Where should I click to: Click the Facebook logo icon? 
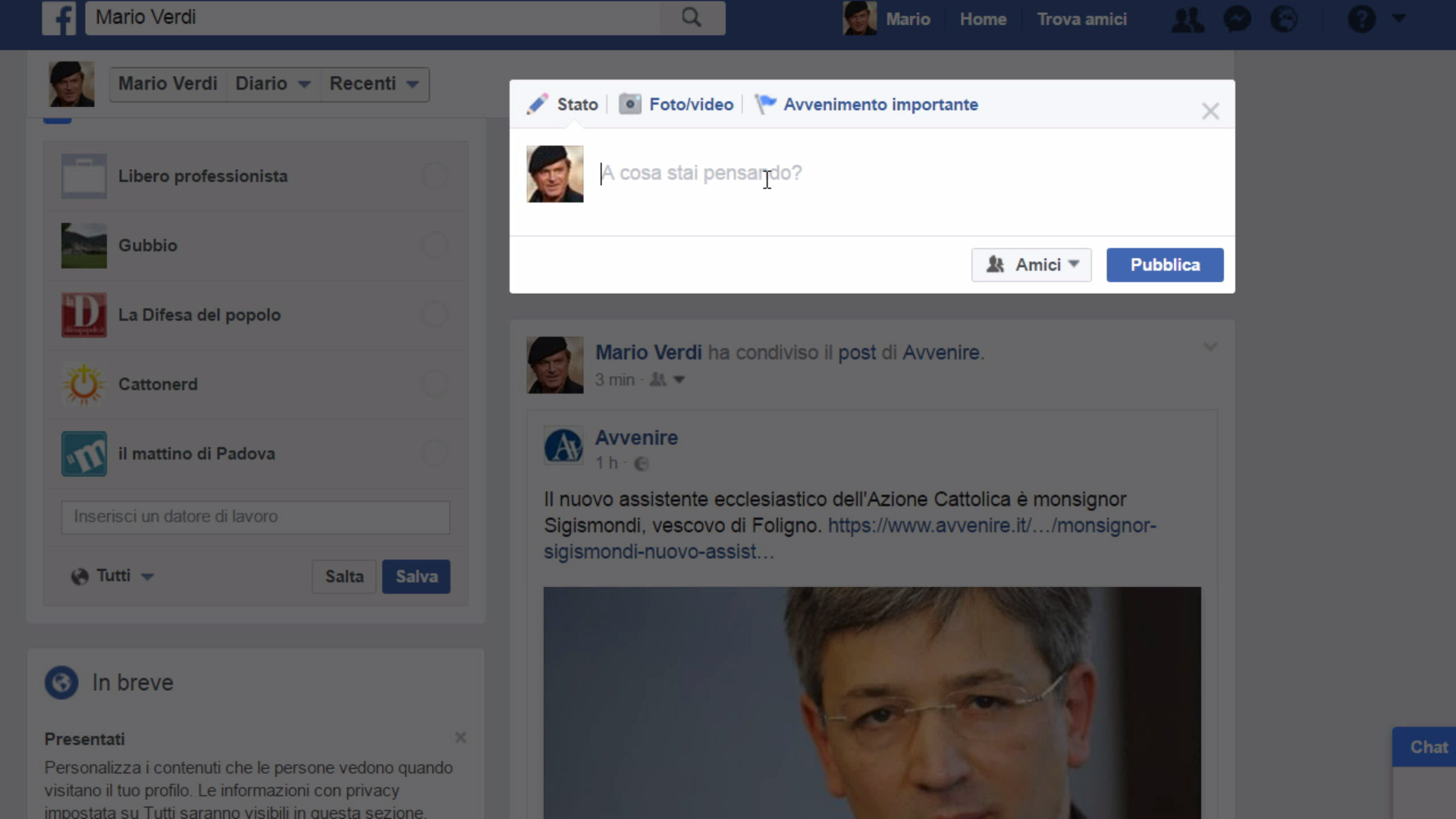point(59,18)
